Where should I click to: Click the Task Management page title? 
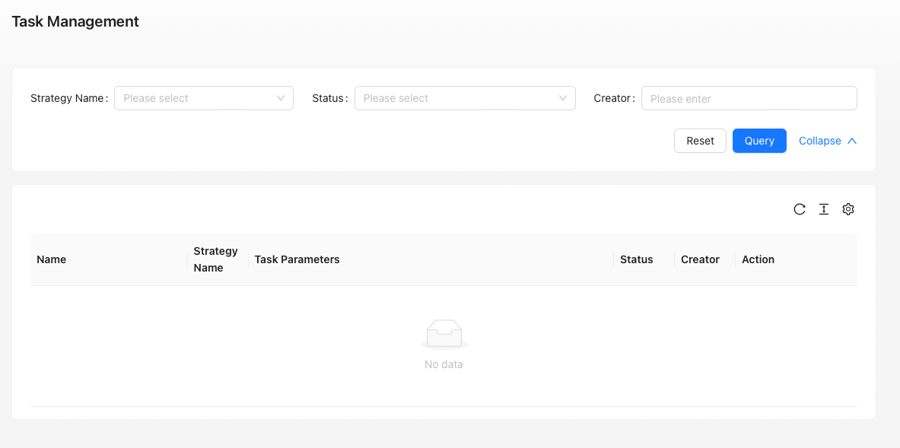75,22
